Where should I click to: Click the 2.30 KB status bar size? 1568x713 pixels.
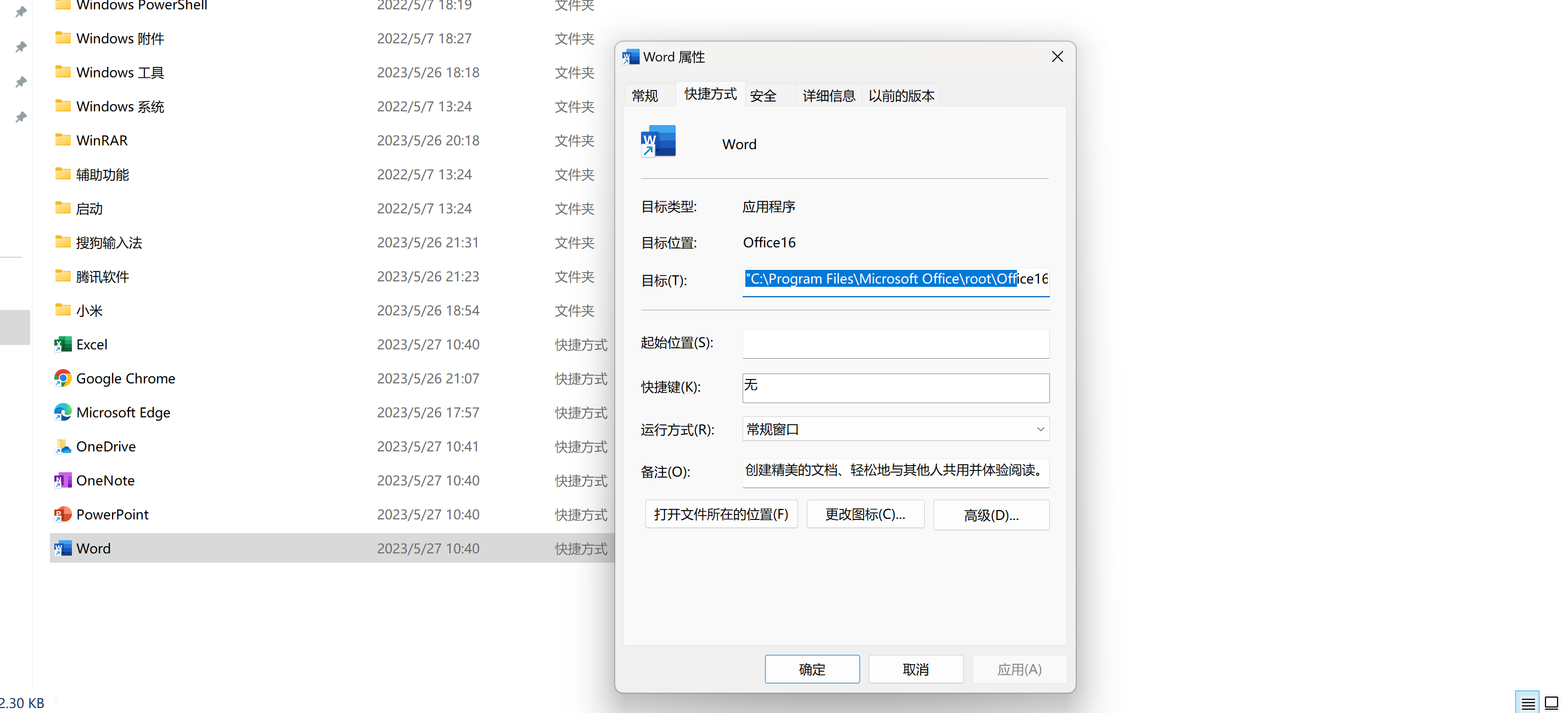point(22,703)
